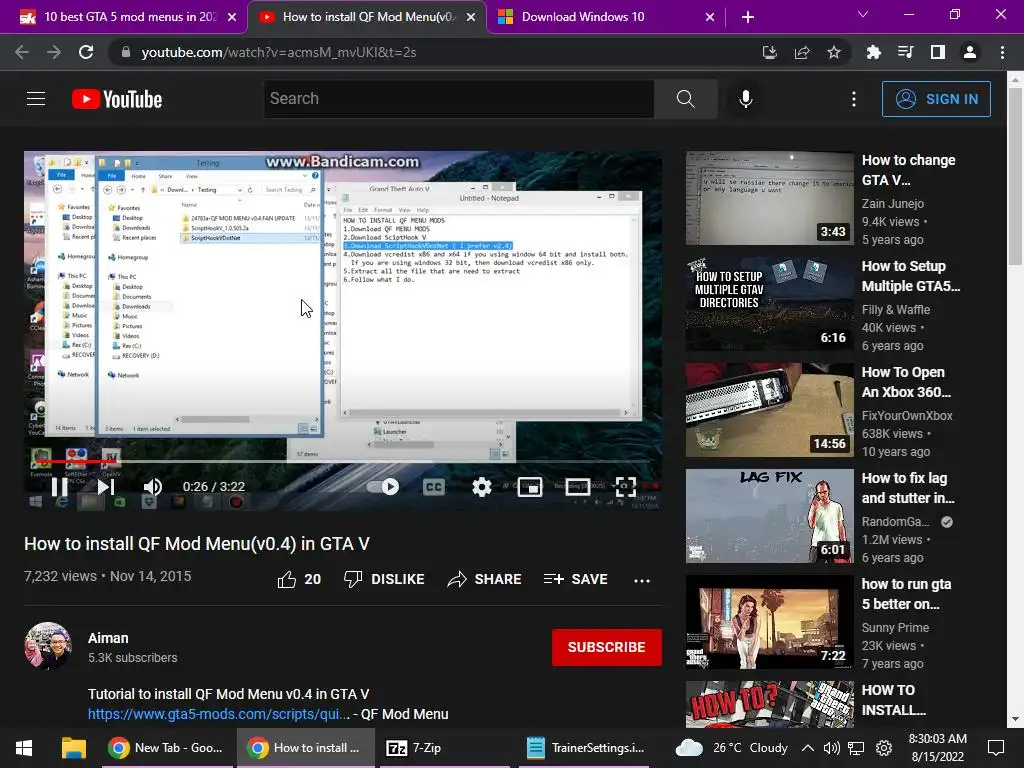1024x768 pixels.
Task: Seek using the red video progress bar
Action: 342,461
